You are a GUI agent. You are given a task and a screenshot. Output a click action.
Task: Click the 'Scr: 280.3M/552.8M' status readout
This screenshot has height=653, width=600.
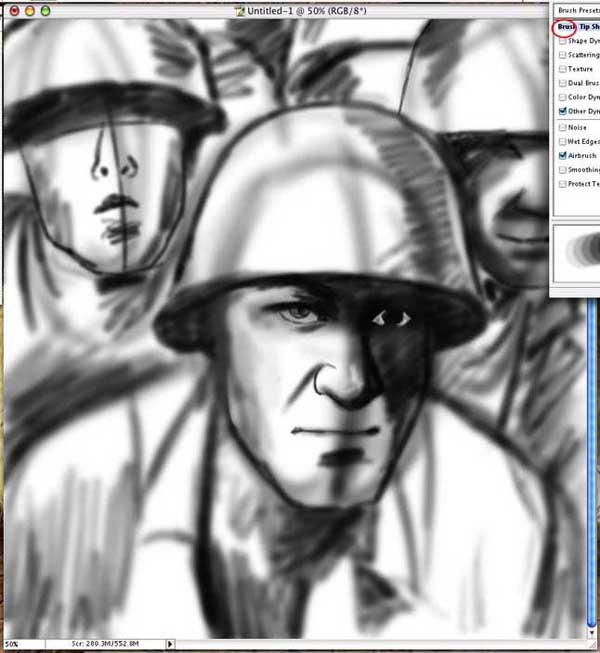coord(105,644)
